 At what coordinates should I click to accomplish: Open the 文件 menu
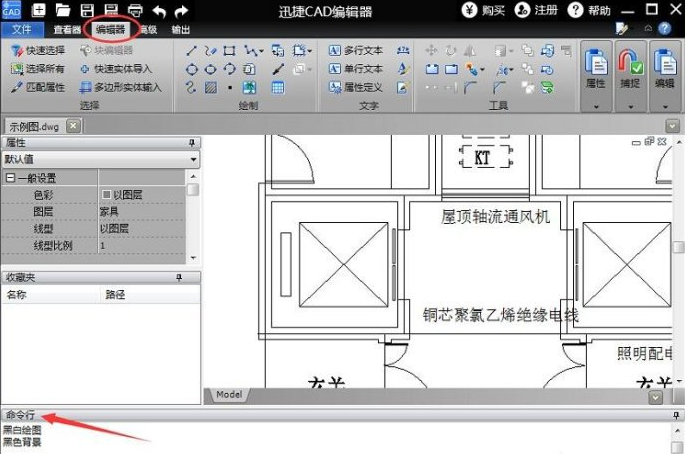[x=22, y=30]
